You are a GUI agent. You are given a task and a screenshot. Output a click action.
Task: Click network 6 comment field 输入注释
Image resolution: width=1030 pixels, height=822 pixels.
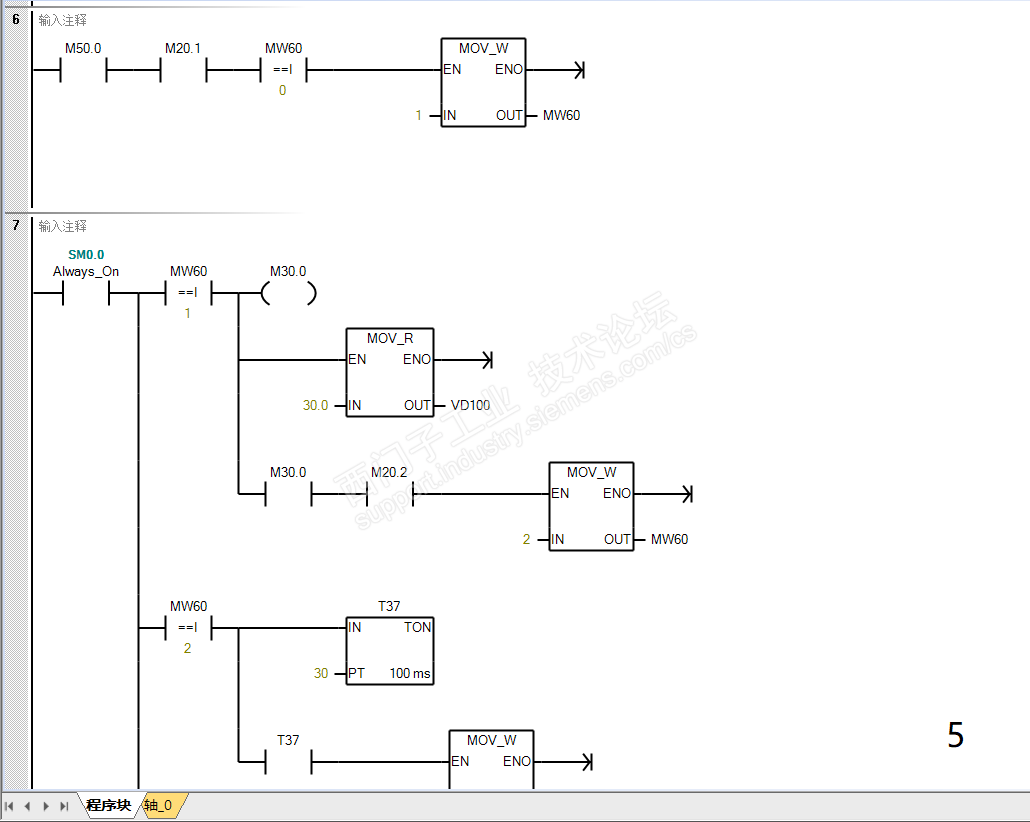point(62,20)
